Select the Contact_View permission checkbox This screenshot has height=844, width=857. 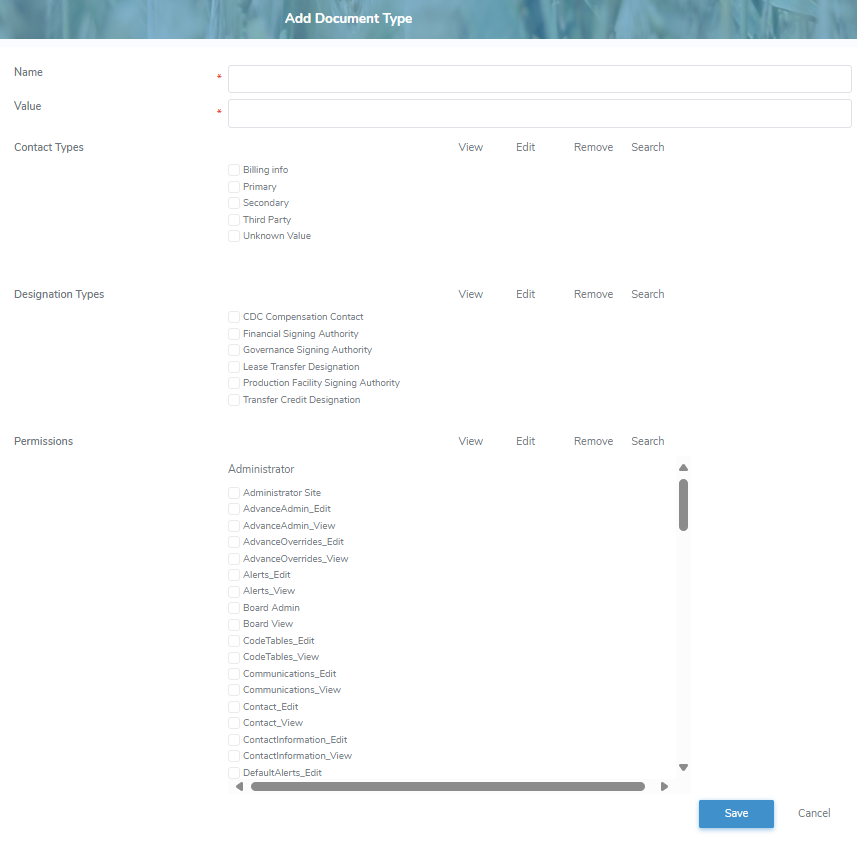tap(234, 723)
